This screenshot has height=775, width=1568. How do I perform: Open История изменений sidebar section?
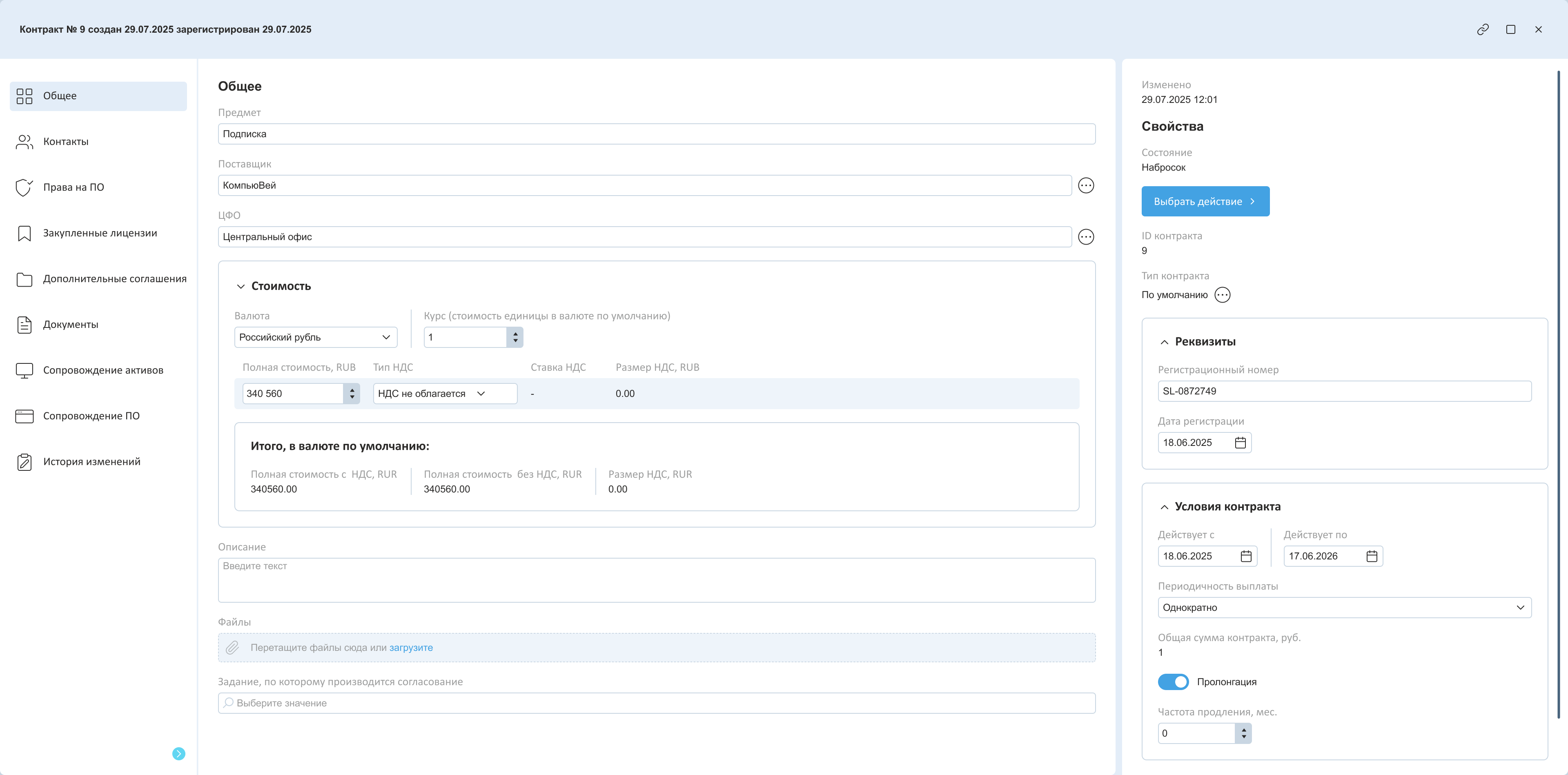[91, 461]
